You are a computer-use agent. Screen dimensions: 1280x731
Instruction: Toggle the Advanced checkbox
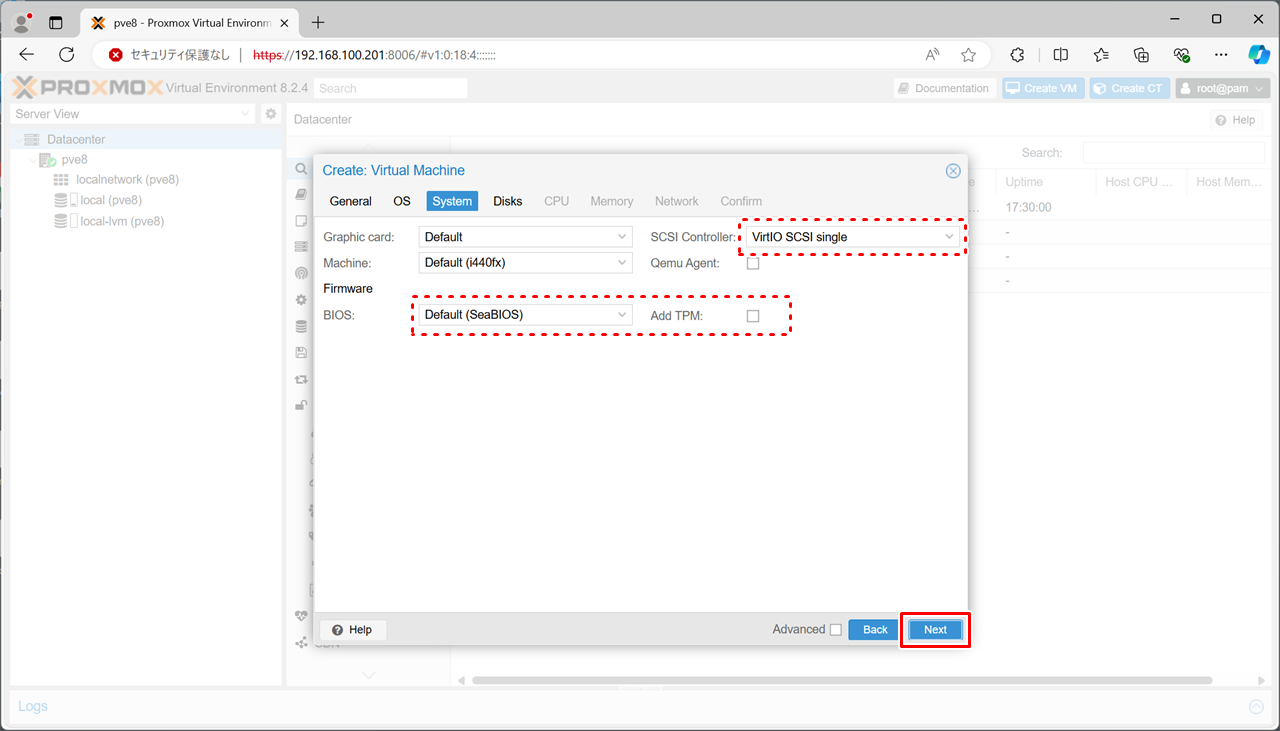click(836, 630)
